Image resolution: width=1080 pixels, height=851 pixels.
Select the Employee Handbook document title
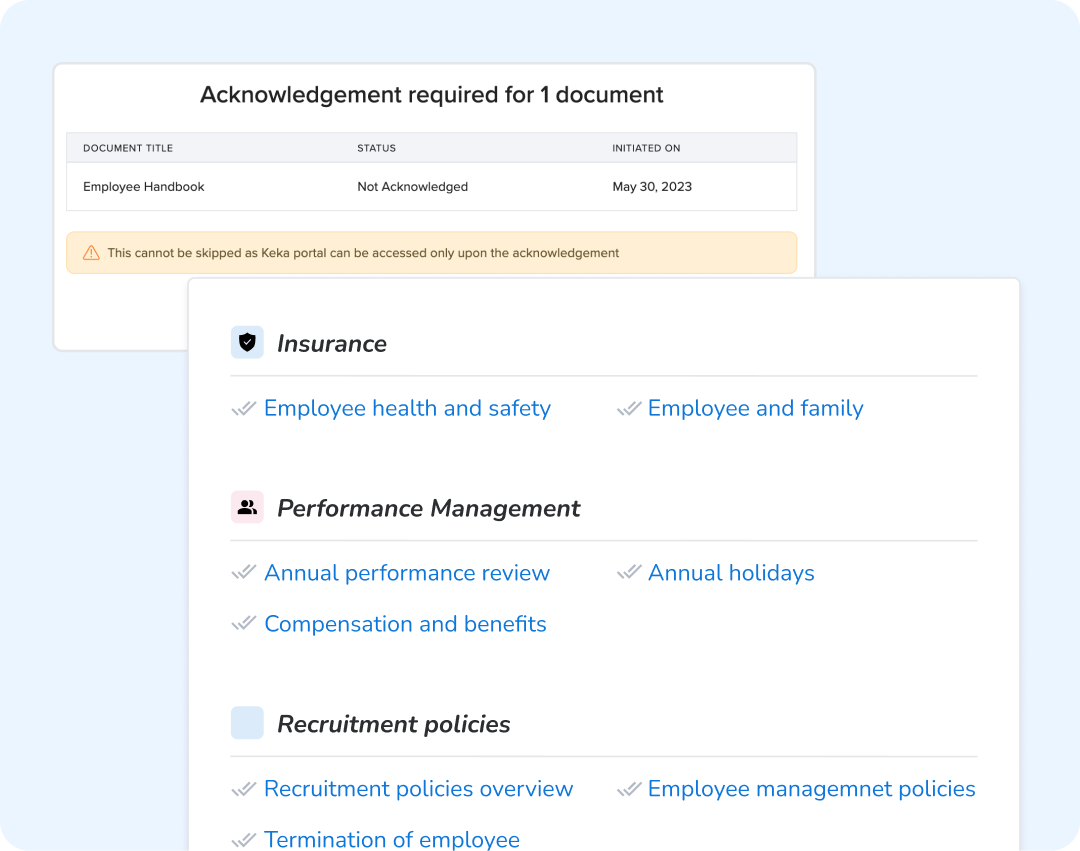(x=143, y=187)
